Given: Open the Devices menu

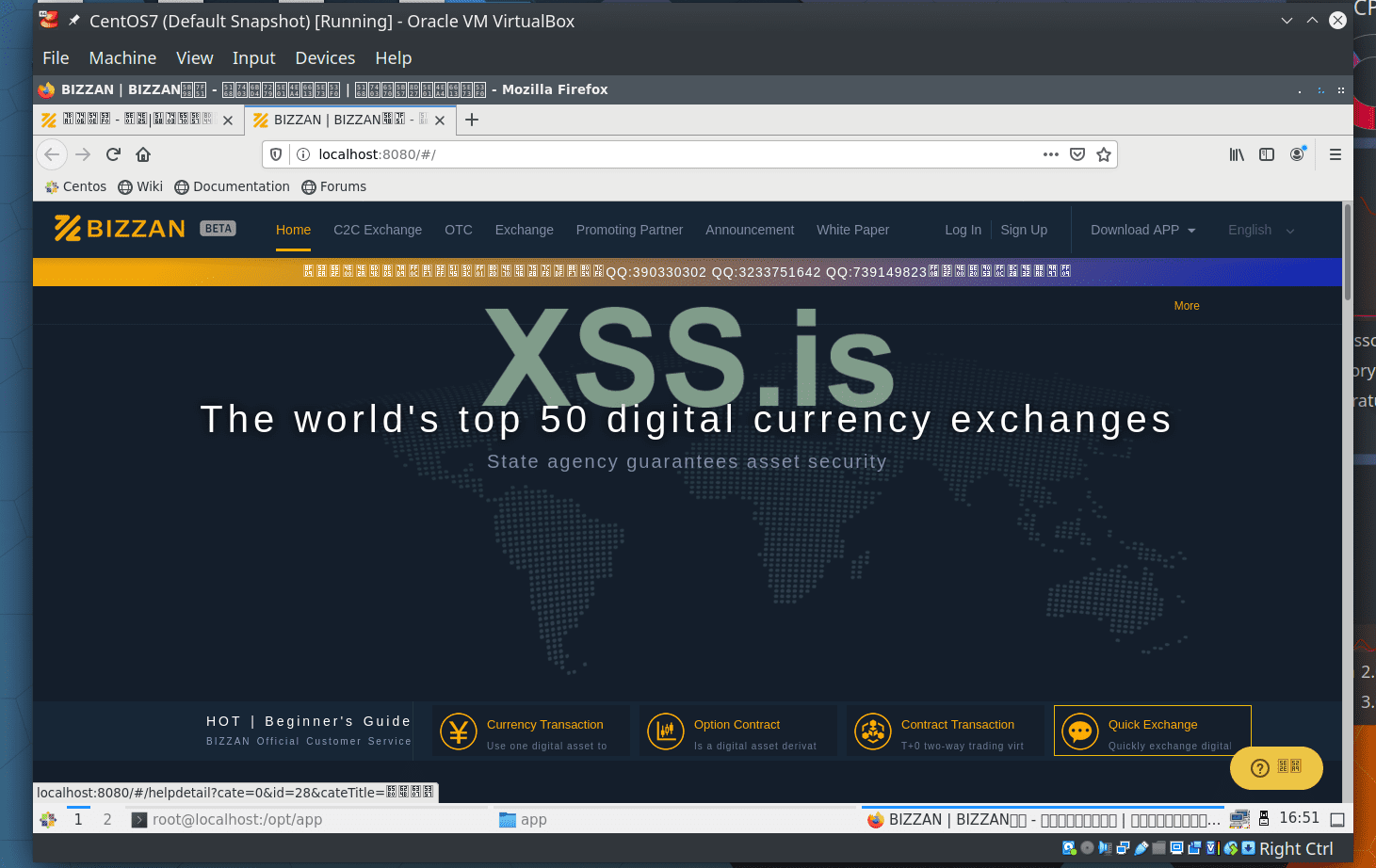Looking at the screenshot, I should [x=325, y=57].
